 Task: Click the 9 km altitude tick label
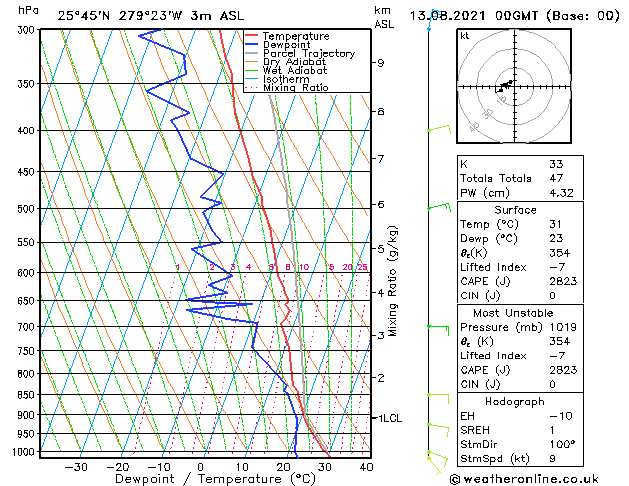380,63
